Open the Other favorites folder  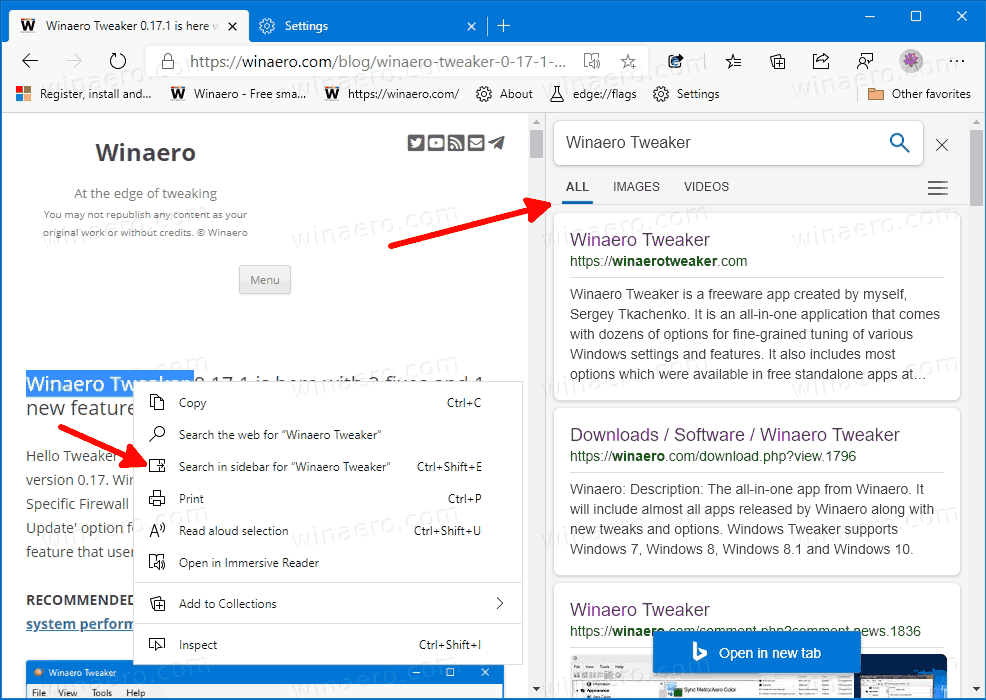pyautogui.click(x=919, y=94)
